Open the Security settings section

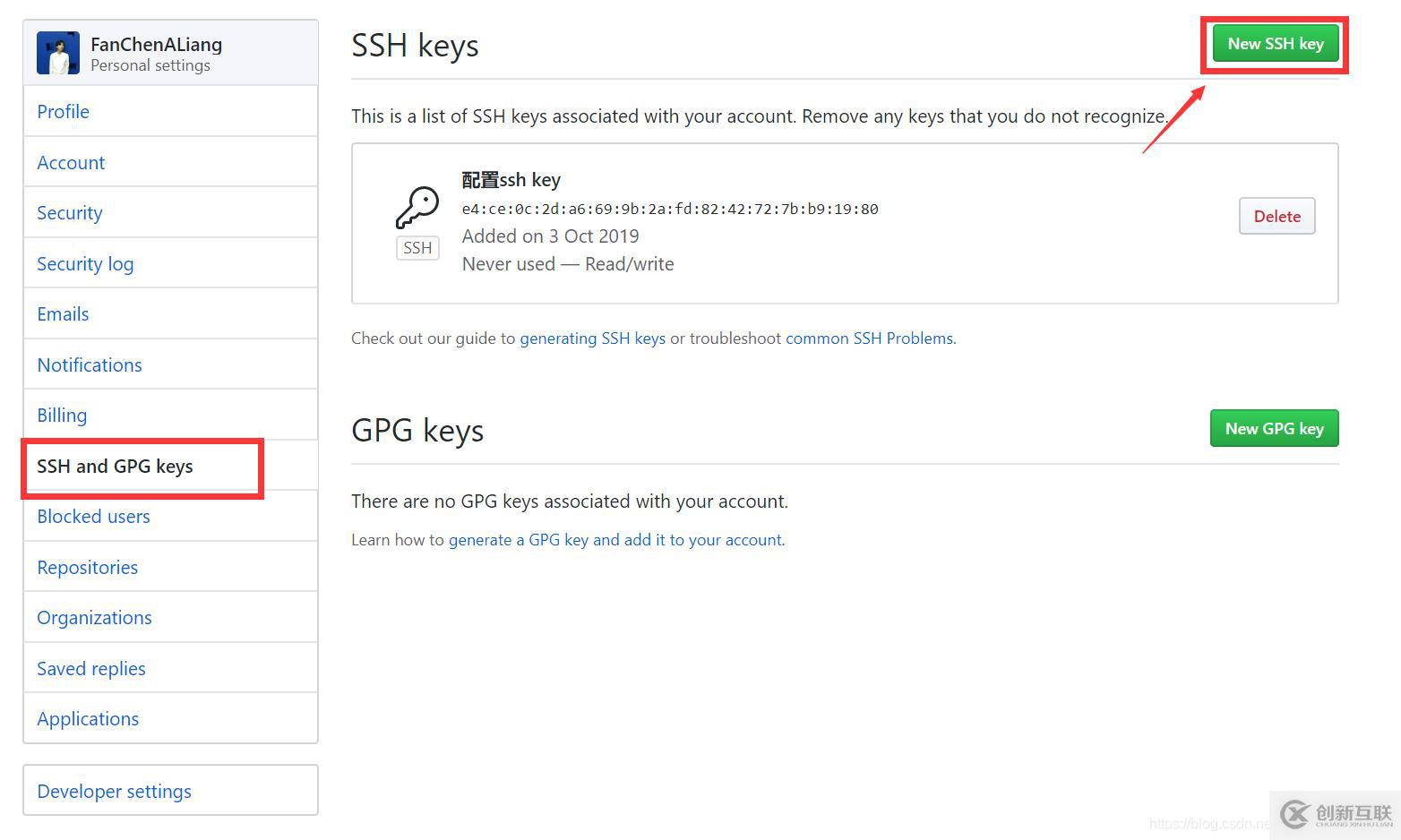click(x=69, y=213)
